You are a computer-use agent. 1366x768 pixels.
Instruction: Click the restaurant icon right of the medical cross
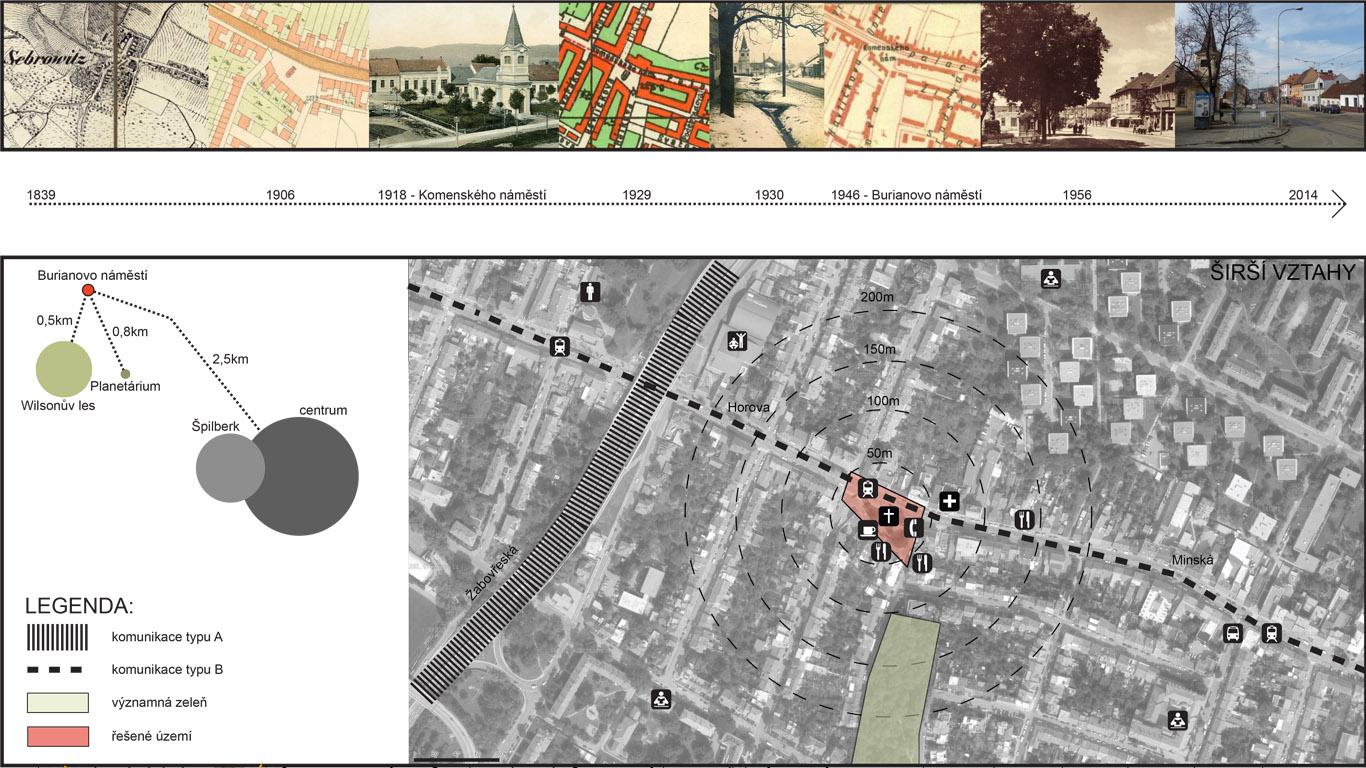tap(1023, 519)
